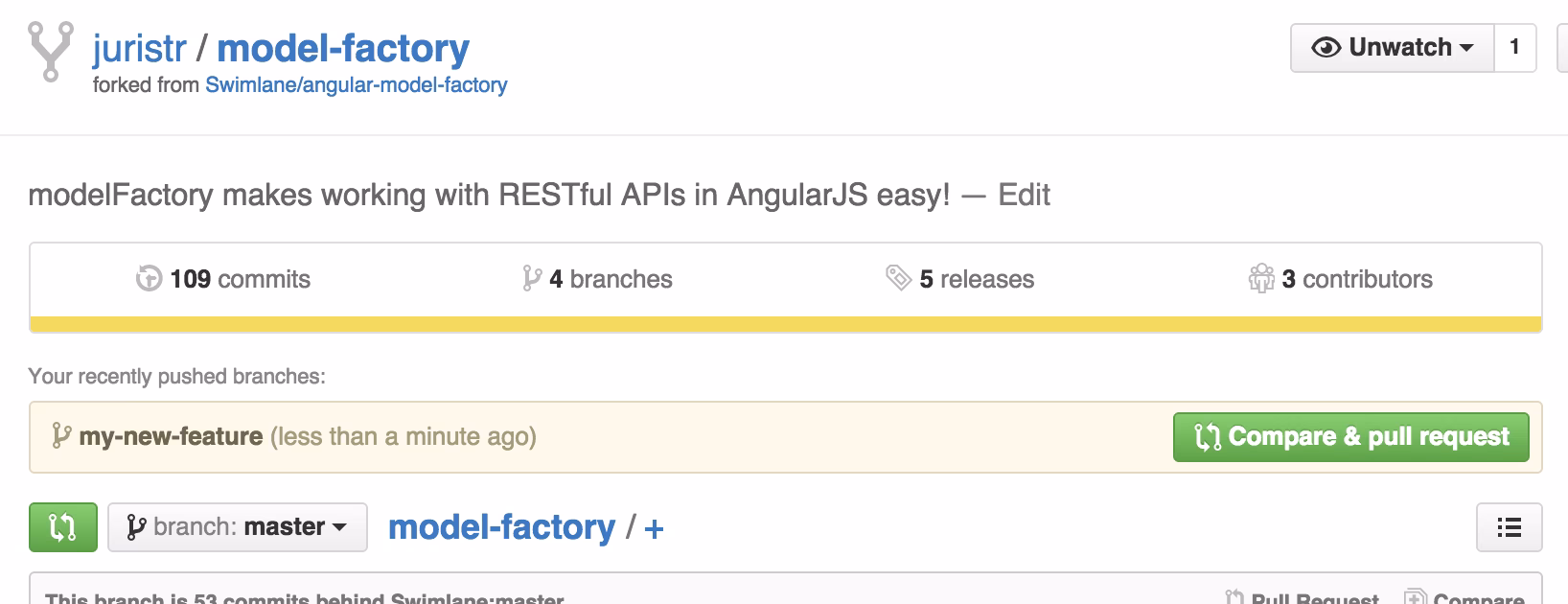
Task: Click the fork icon beside the repository title
Action: (x=50, y=51)
